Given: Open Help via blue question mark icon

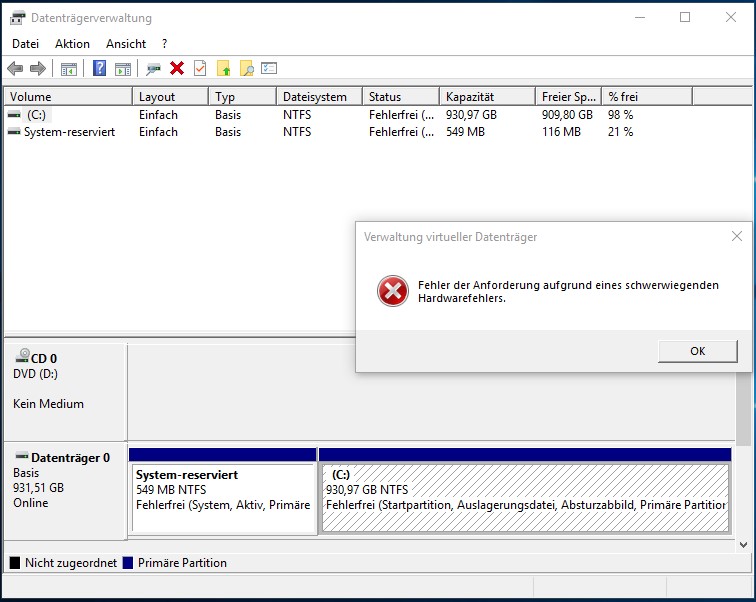Looking at the screenshot, I should point(99,68).
